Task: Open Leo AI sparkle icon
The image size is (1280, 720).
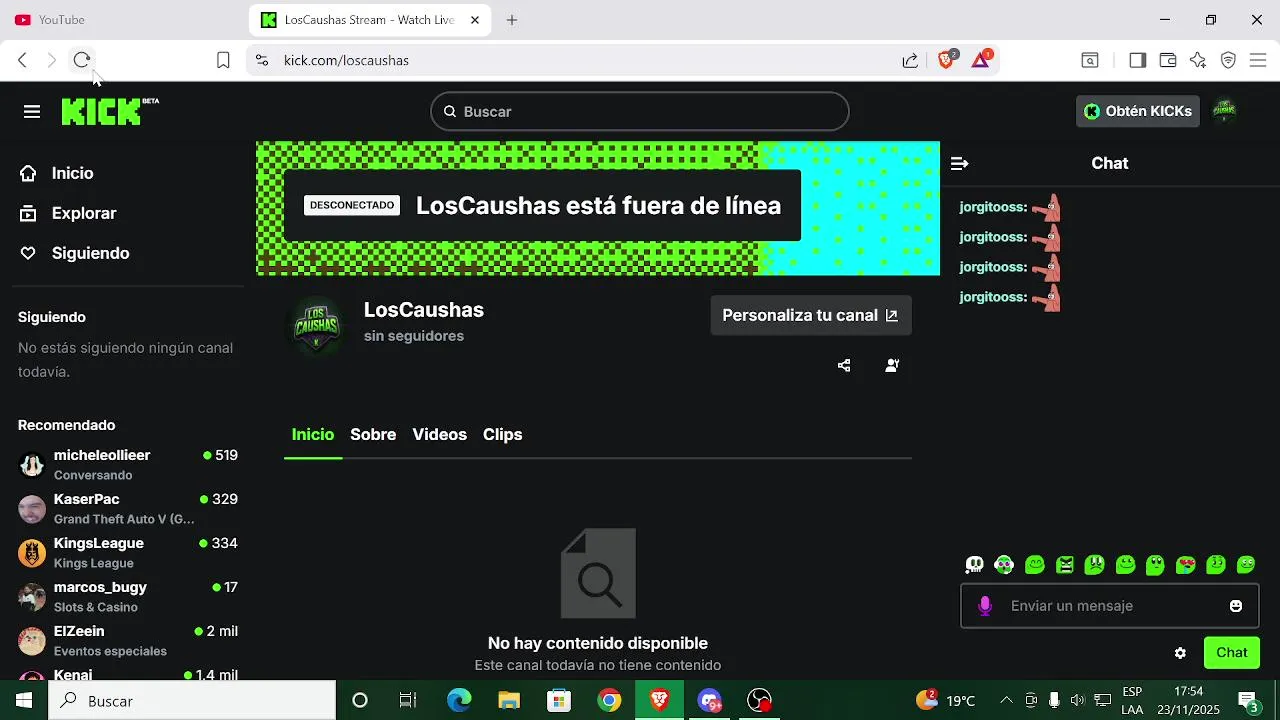Action: [x=1198, y=60]
